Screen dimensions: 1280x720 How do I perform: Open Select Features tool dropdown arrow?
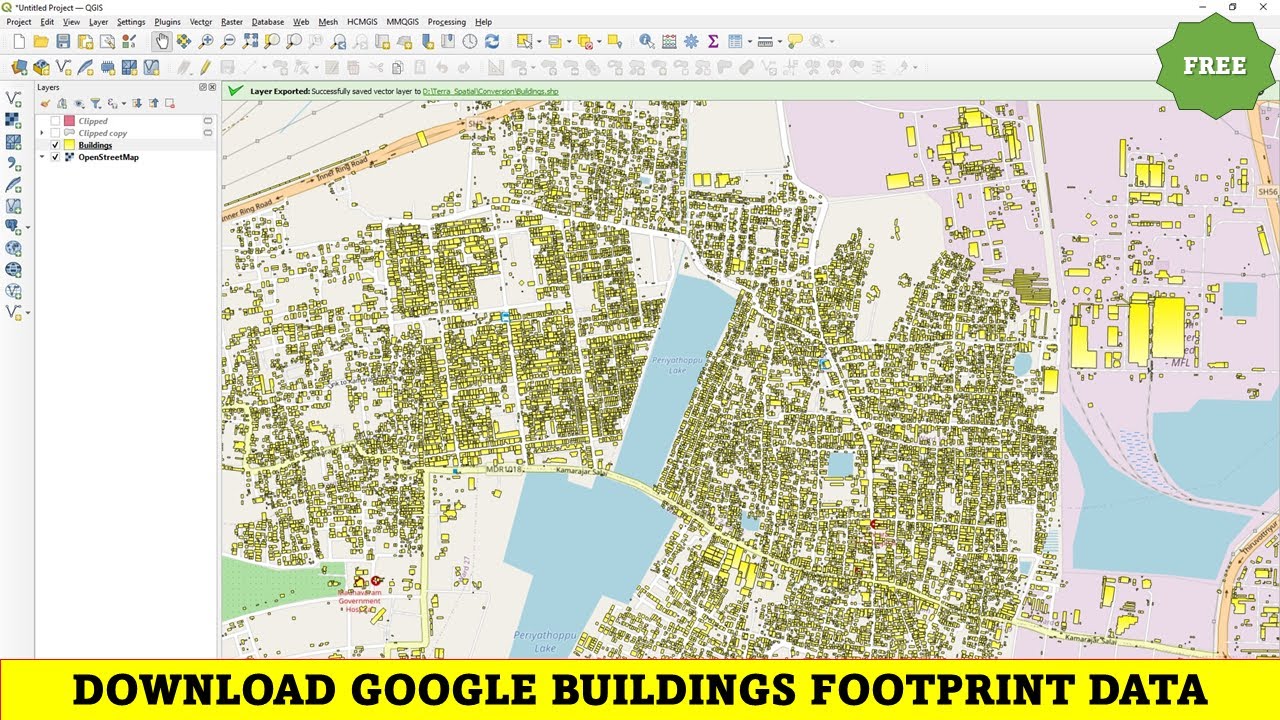click(x=539, y=42)
